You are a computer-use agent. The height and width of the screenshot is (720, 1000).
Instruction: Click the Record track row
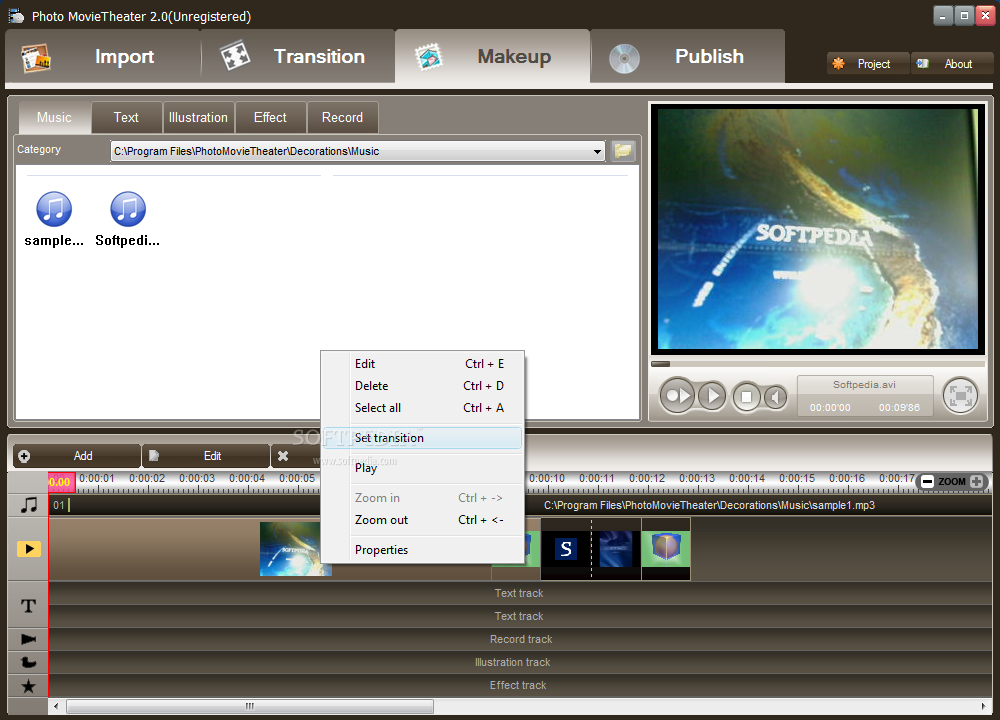pyautogui.click(x=519, y=639)
